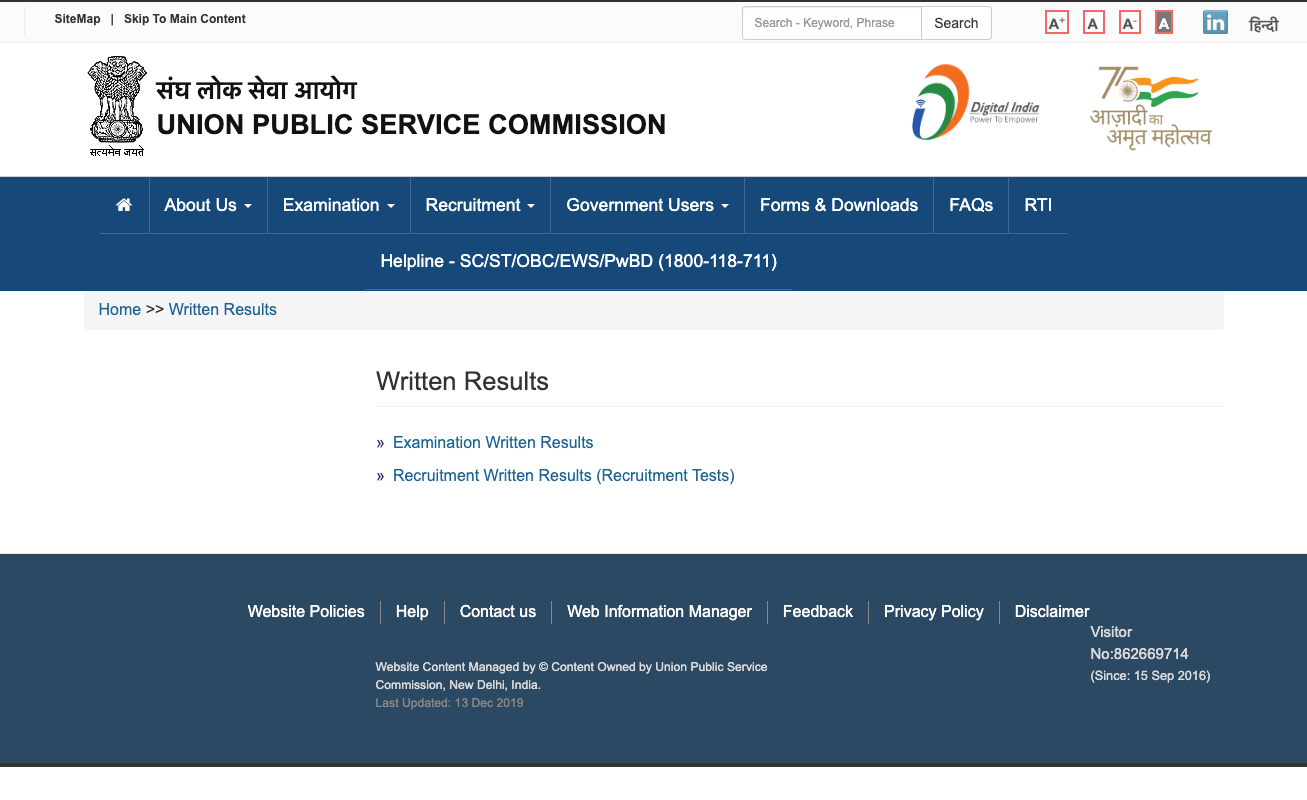Expand the Government Users dropdown menu
1307x800 pixels.
pos(647,205)
